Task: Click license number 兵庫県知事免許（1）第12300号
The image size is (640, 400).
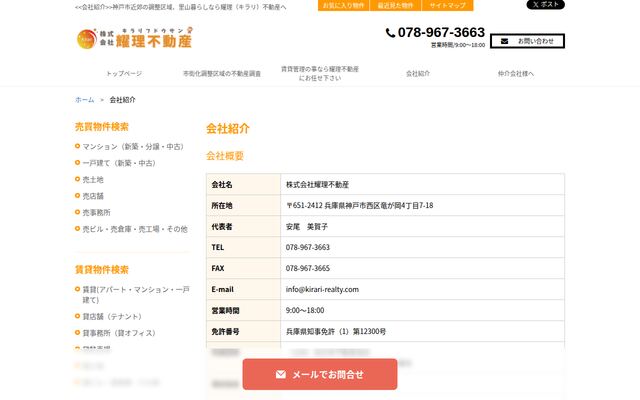Action: point(336,331)
